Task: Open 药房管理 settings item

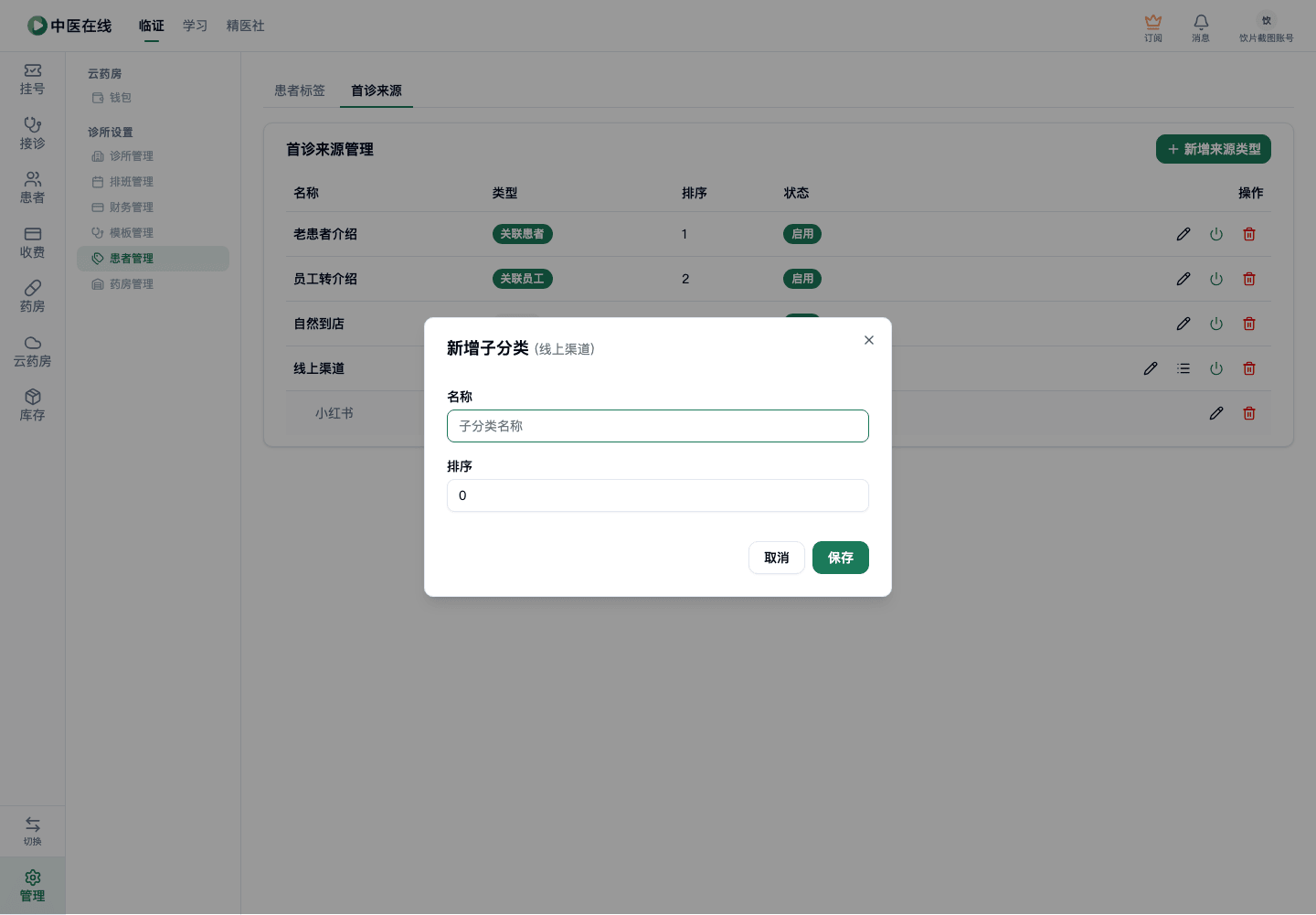Action: pos(122,284)
